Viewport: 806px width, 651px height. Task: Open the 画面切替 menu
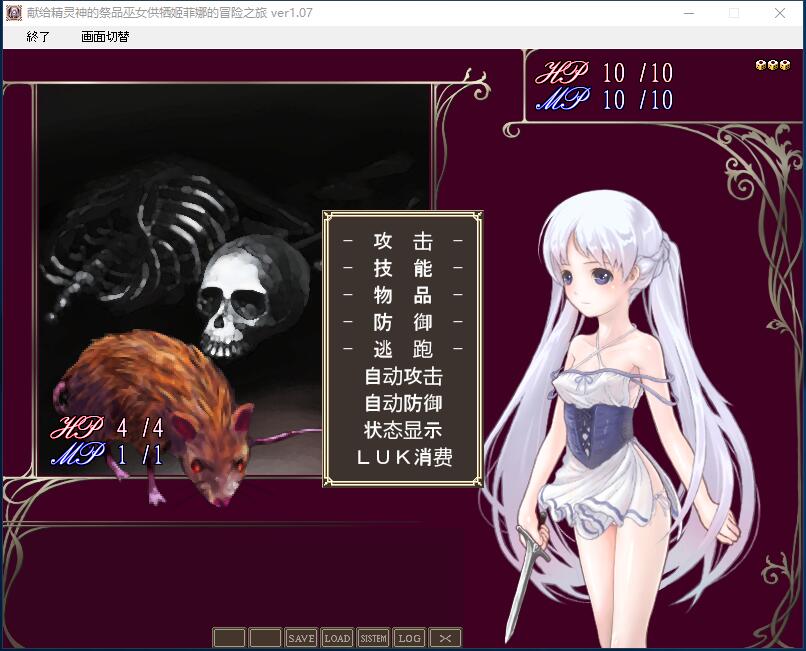tap(105, 37)
